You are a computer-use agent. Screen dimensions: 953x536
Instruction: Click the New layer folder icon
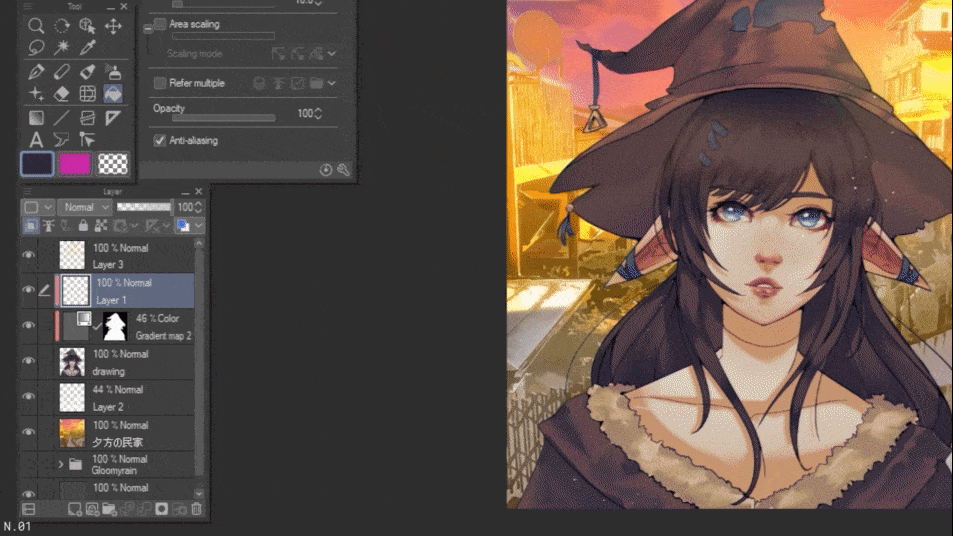point(109,509)
